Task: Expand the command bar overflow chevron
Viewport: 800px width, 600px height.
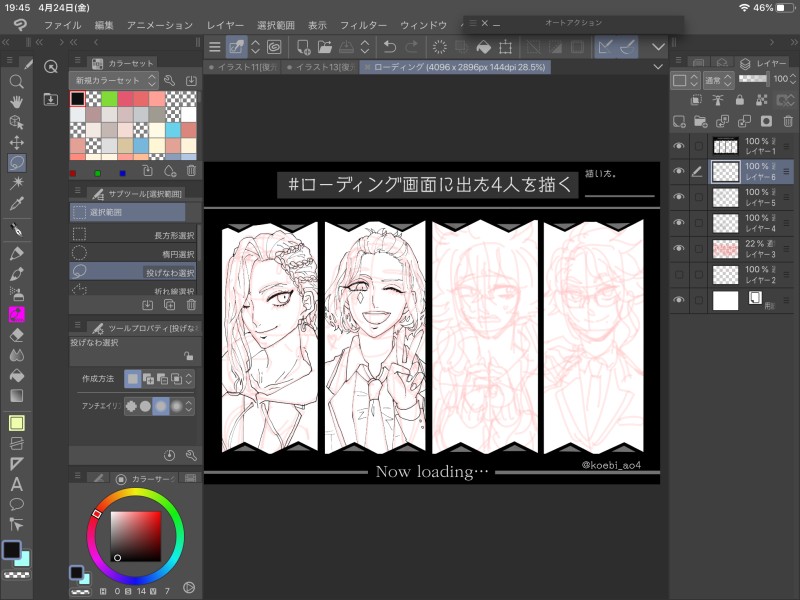Action: point(658,47)
